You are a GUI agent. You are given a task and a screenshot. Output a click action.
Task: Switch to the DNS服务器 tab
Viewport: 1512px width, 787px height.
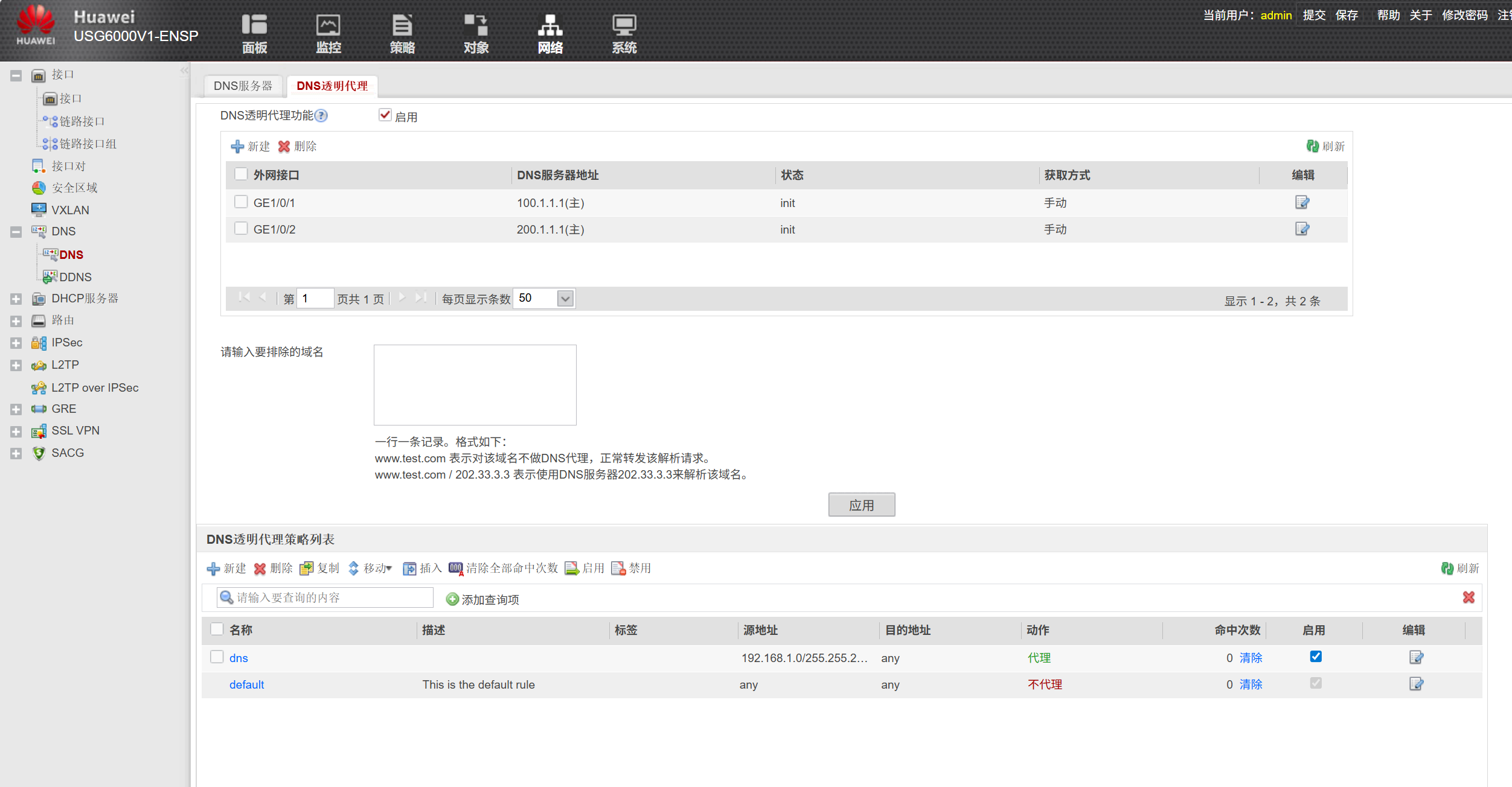(x=243, y=86)
